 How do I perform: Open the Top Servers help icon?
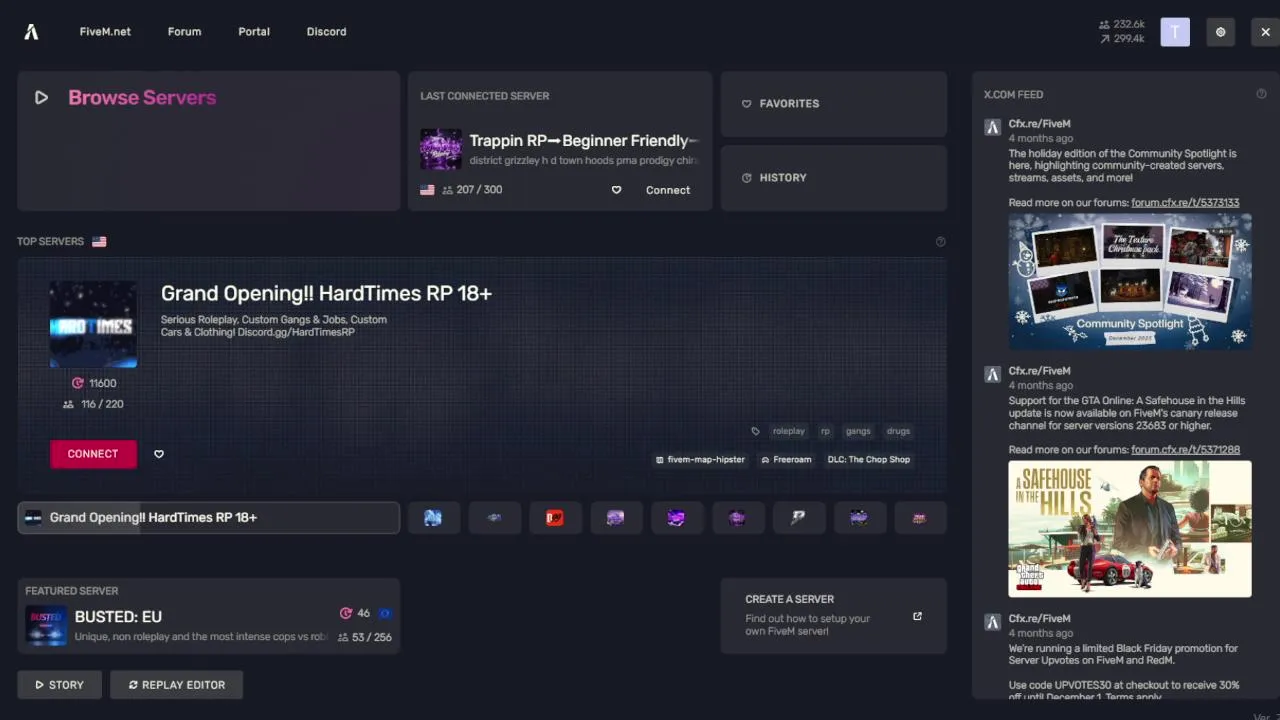point(940,241)
